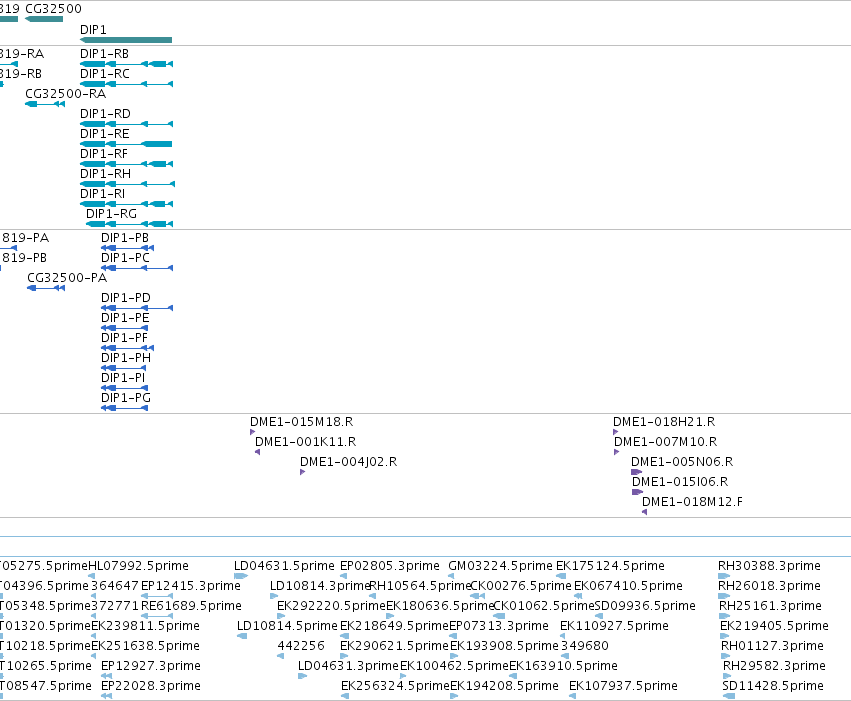The image size is (851, 701).
Task: Click the SD11428.5prime EST label
Action: point(773,686)
